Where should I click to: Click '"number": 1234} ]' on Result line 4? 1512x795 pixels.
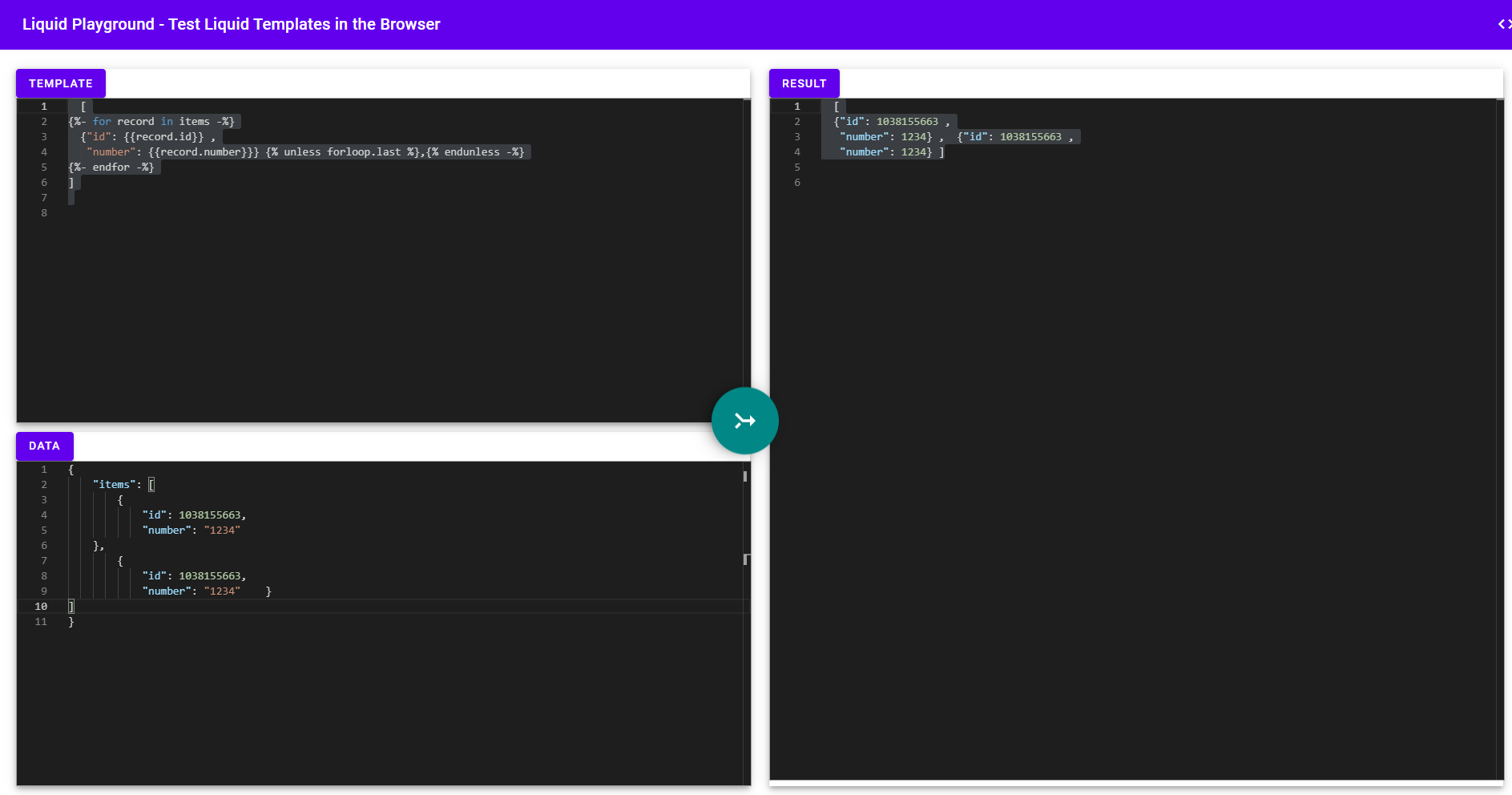coord(892,152)
